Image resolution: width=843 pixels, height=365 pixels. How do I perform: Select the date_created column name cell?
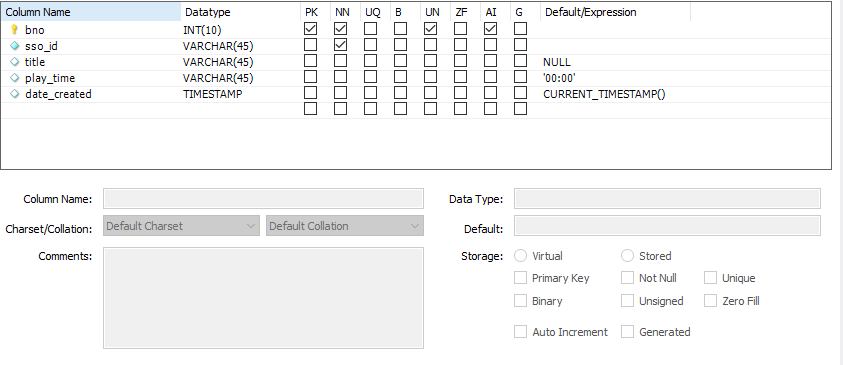(x=58, y=95)
